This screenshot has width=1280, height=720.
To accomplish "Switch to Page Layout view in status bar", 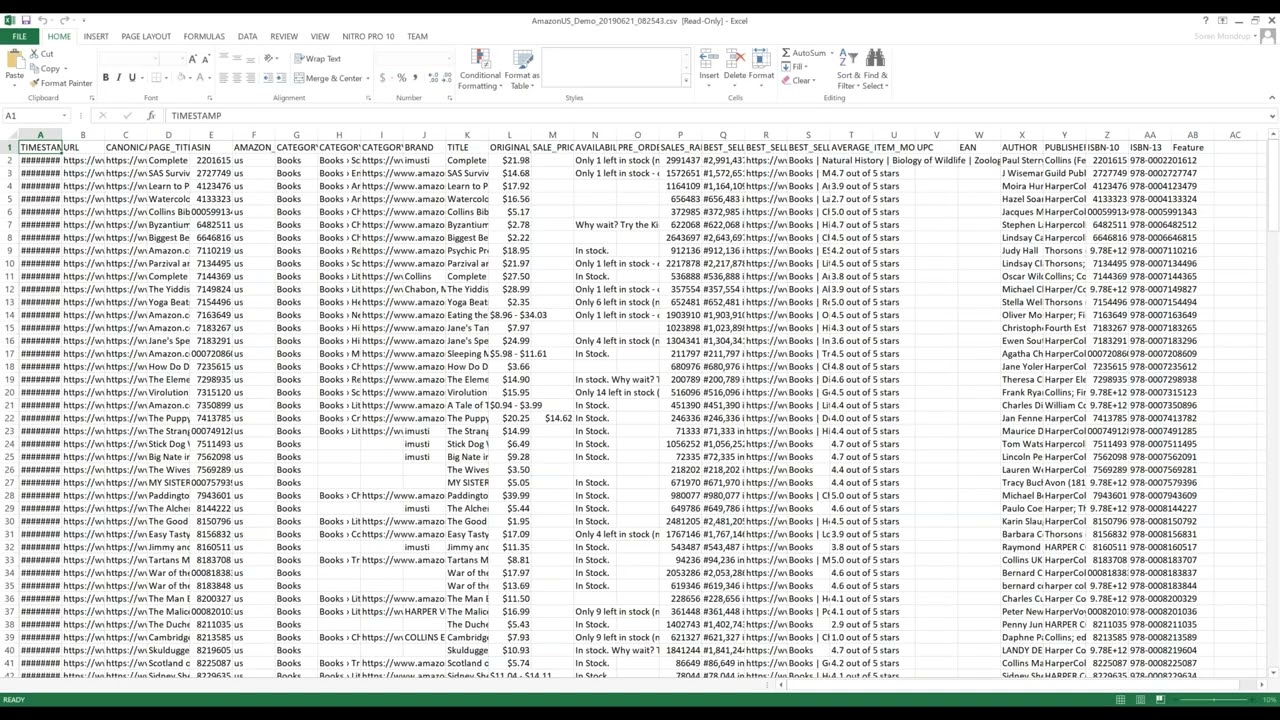I will pyautogui.click(x=1141, y=700).
